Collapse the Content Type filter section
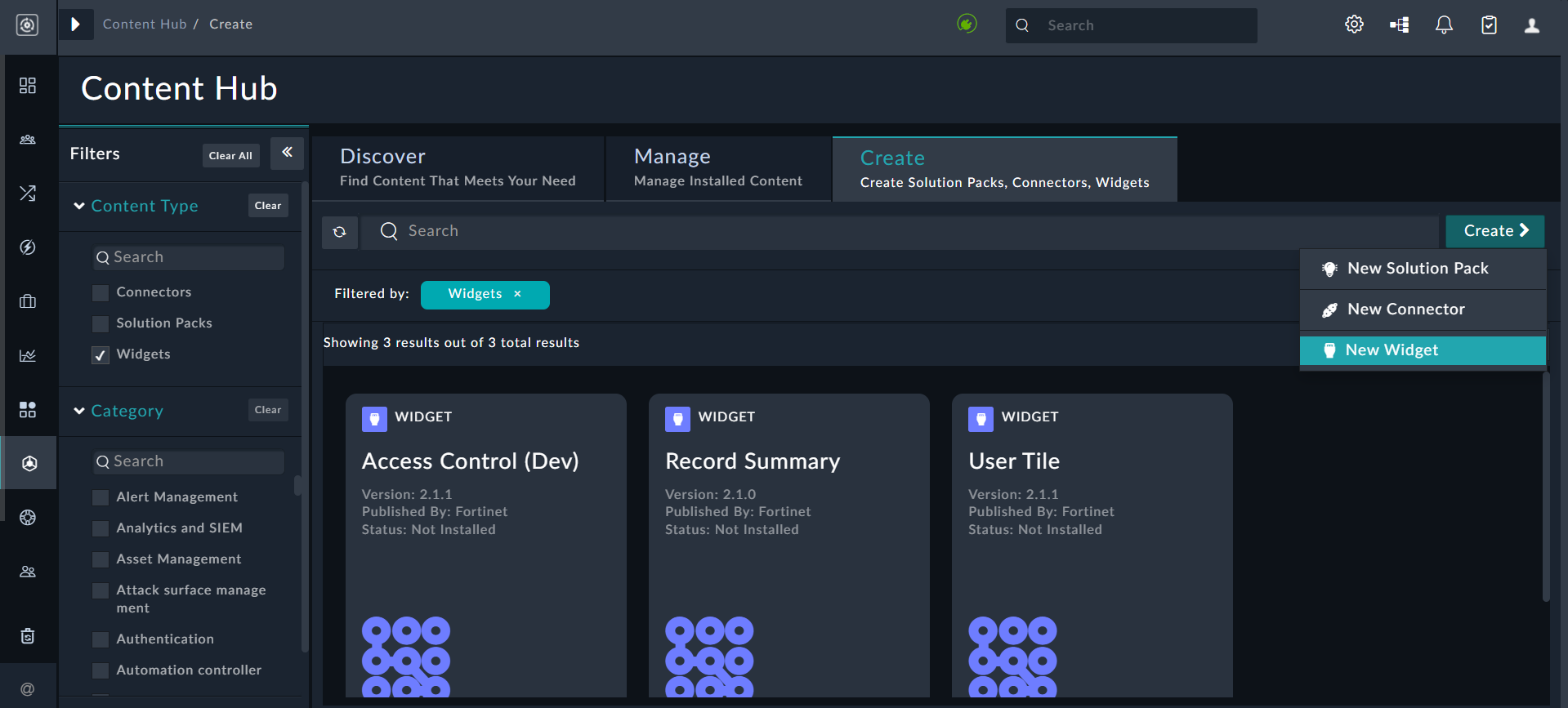The height and width of the screenshot is (708, 1568). [x=79, y=206]
